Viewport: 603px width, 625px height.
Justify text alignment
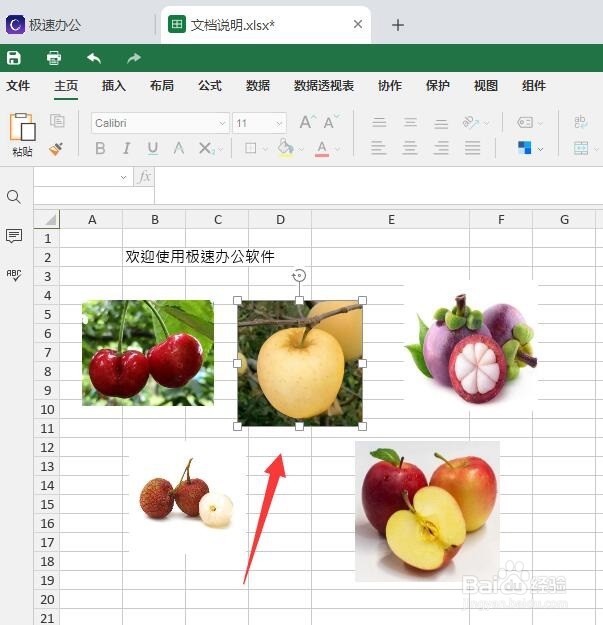click(472, 148)
